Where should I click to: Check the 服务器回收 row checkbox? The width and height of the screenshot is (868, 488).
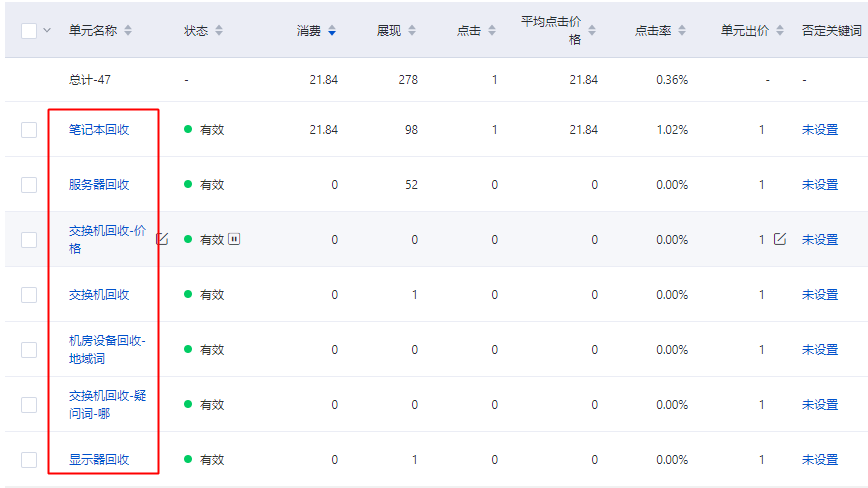(29, 185)
